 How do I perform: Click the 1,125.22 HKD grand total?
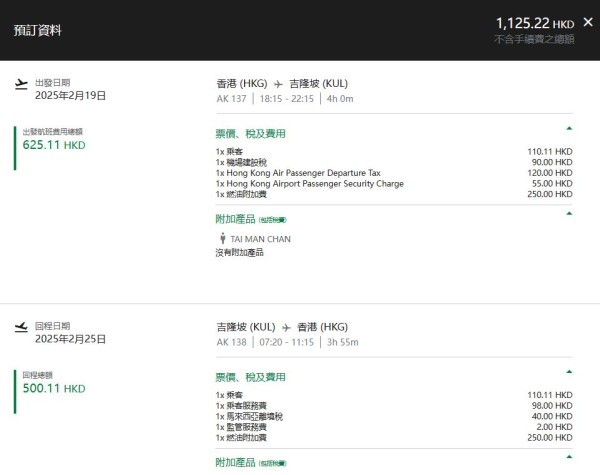pos(535,22)
